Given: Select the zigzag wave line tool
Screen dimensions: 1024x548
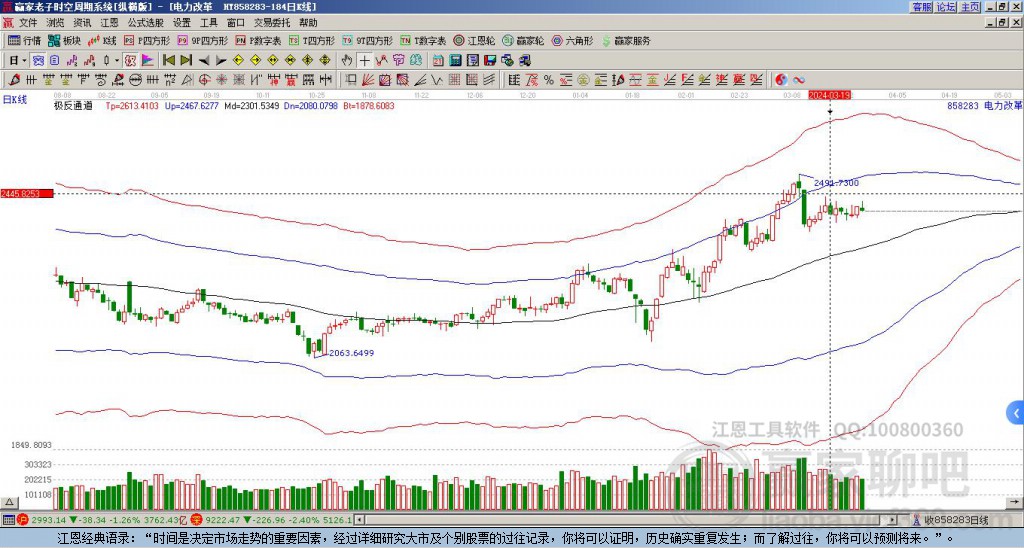Looking at the screenshot, I should pos(435,80).
